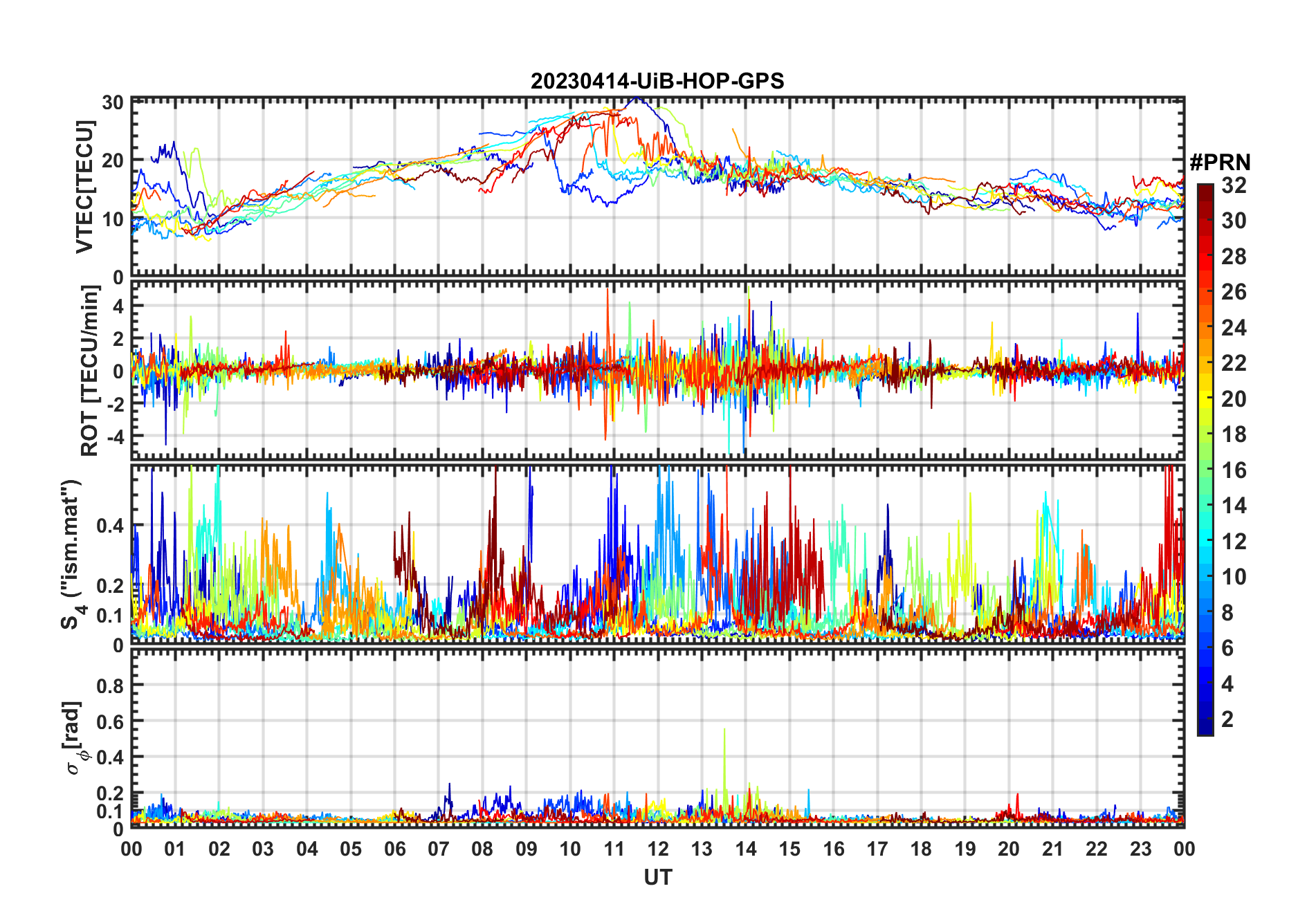The height and width of the screenshot is (920, 1316).
Task: Click colorbar tick label 6
Action: [1227, 648]
